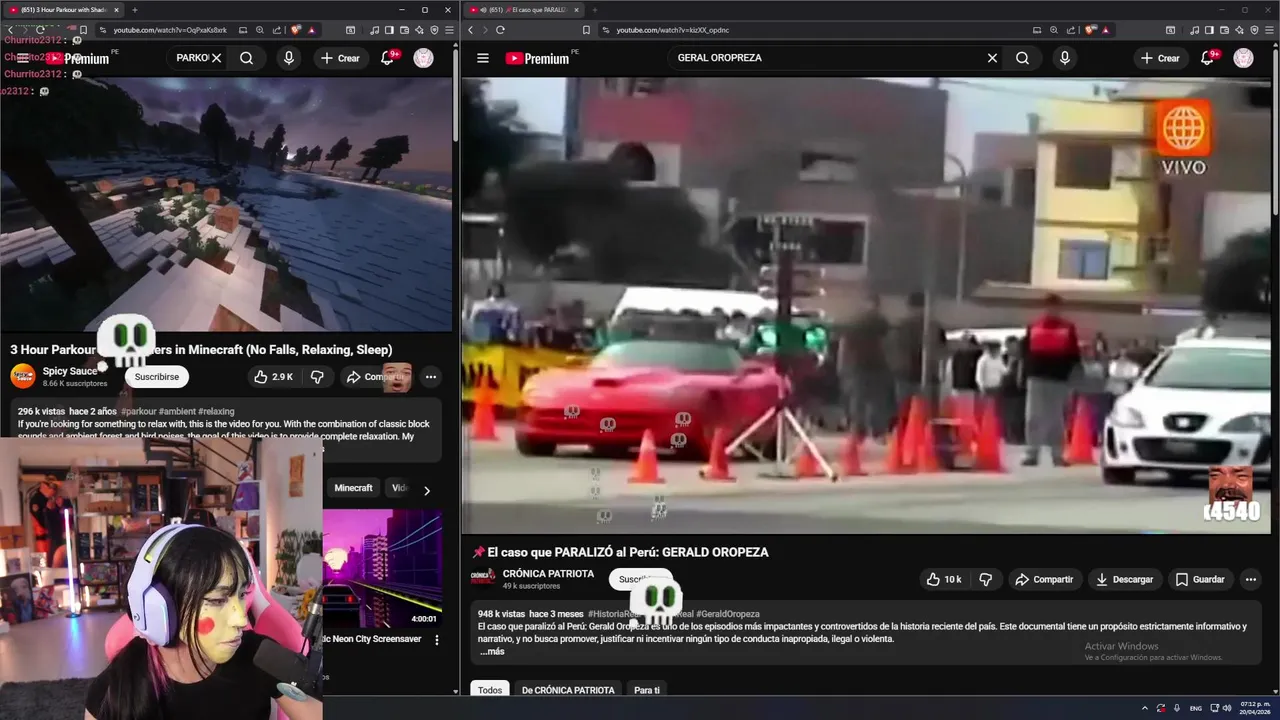Click right window address bar URL

[672, 30]
